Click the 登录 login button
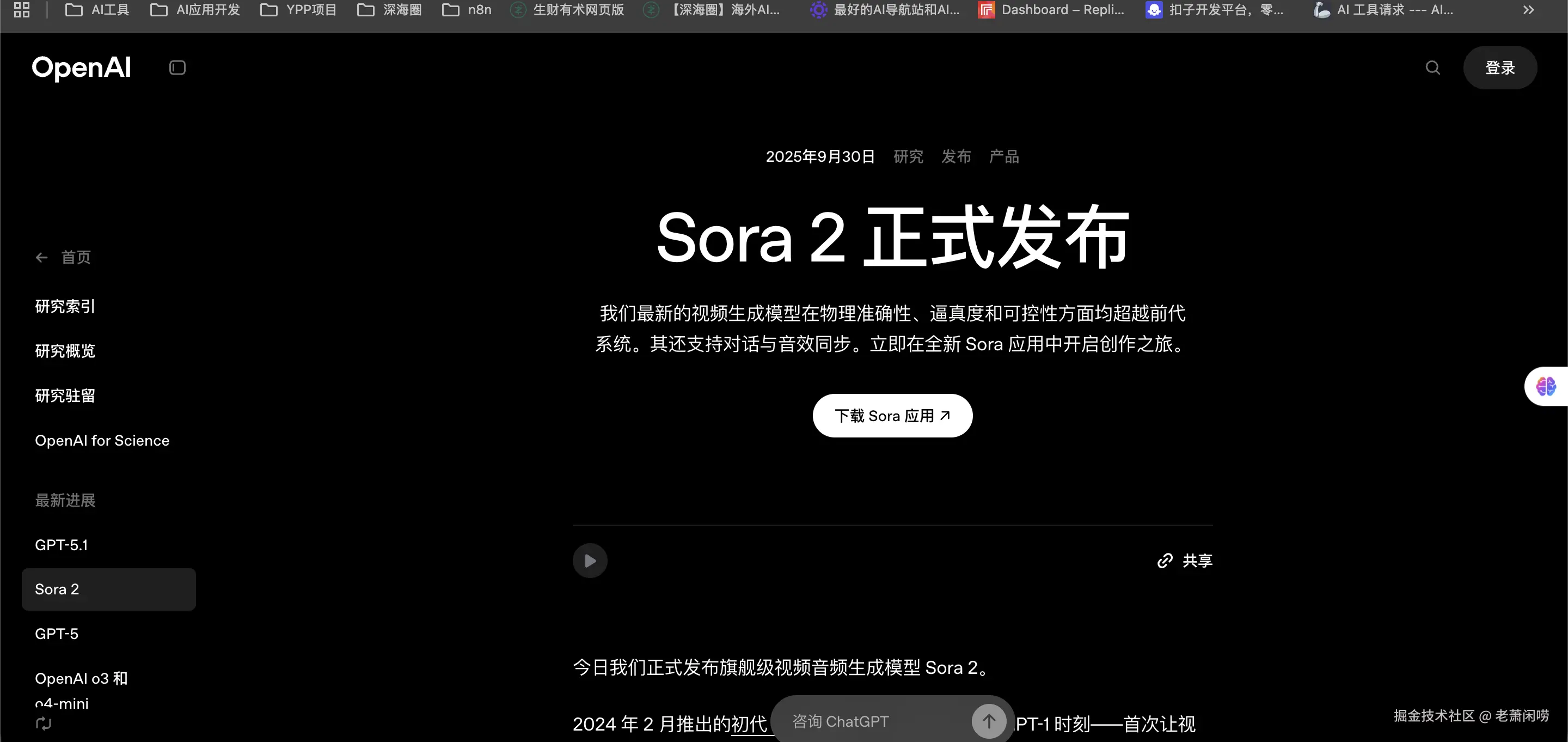The width and height of the screenshot is (1568, 742). click(x=1499, y=68)
